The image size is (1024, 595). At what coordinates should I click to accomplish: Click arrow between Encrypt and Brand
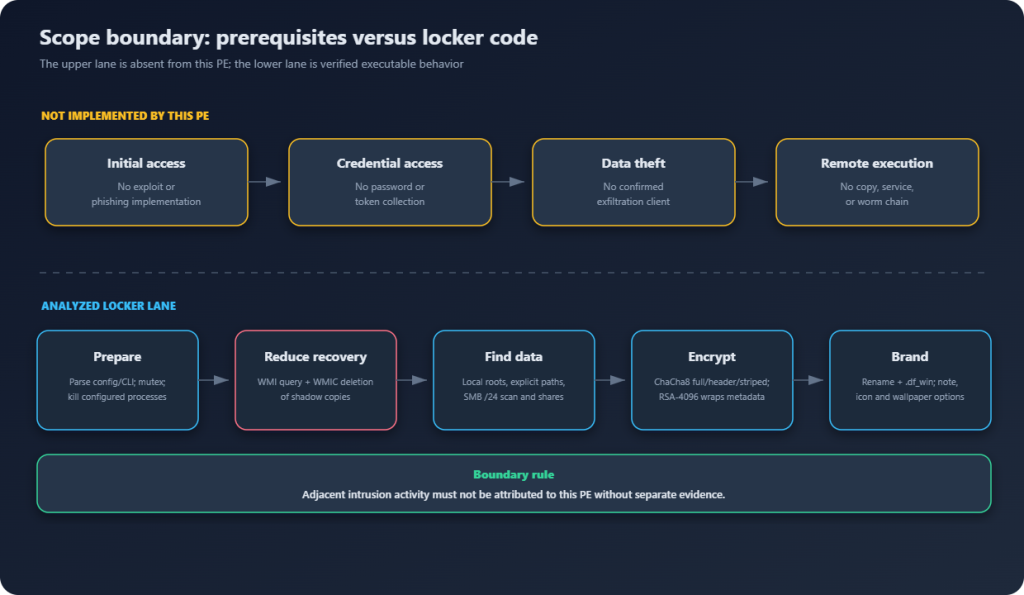pyautogui.click(x=808, y=379)
